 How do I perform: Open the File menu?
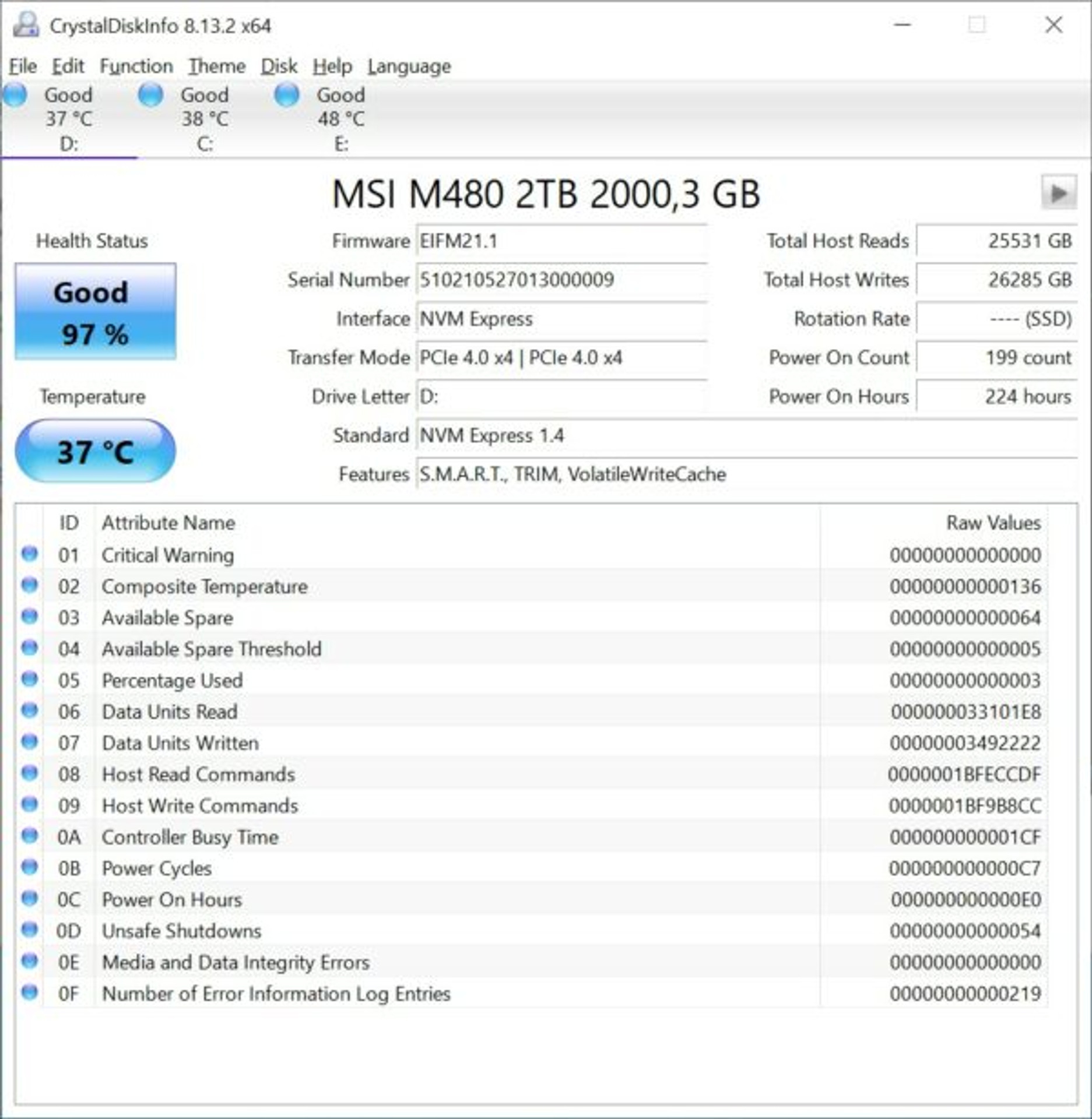[x=23, y=66]
